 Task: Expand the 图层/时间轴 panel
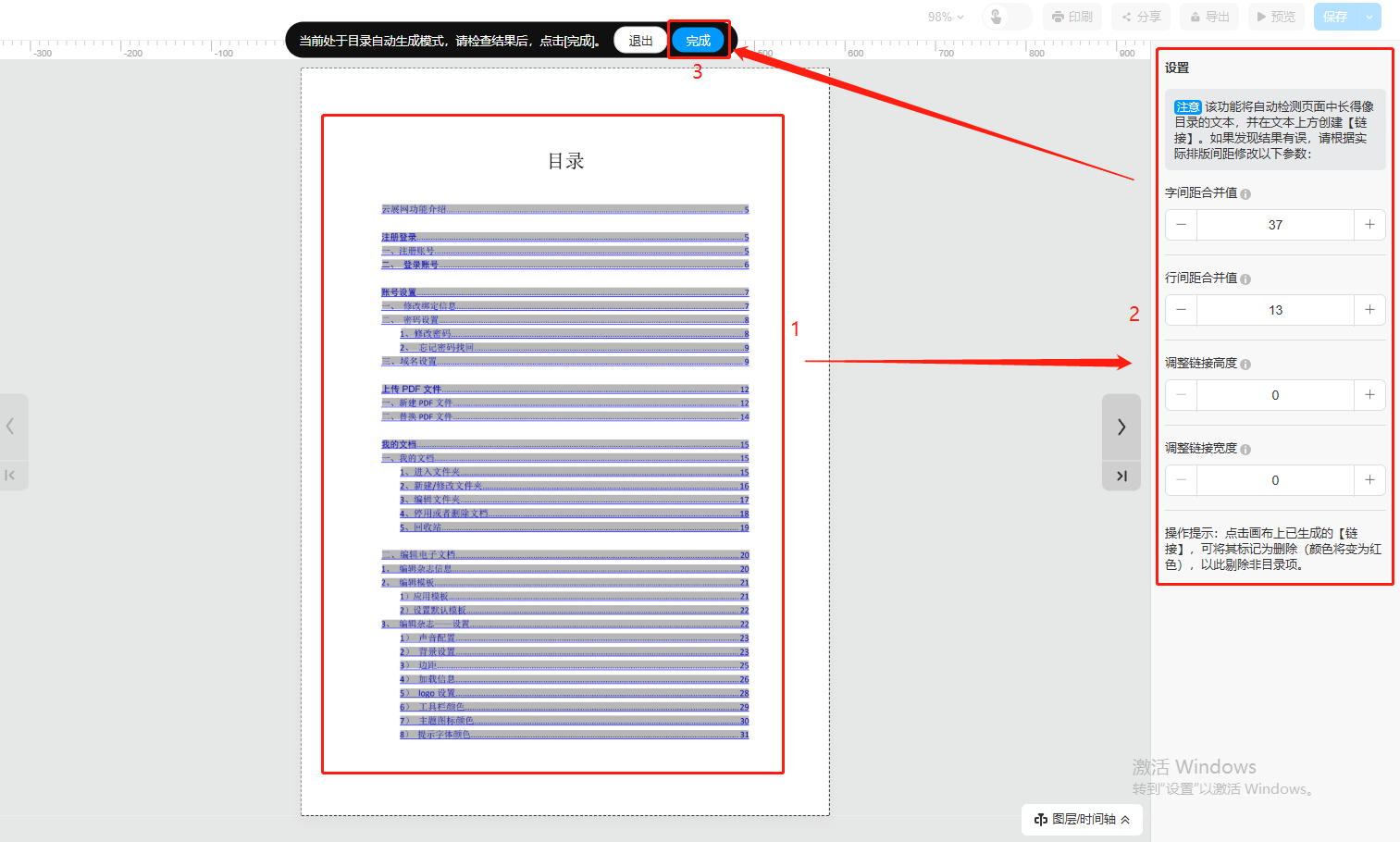(x=1082, y=819)
